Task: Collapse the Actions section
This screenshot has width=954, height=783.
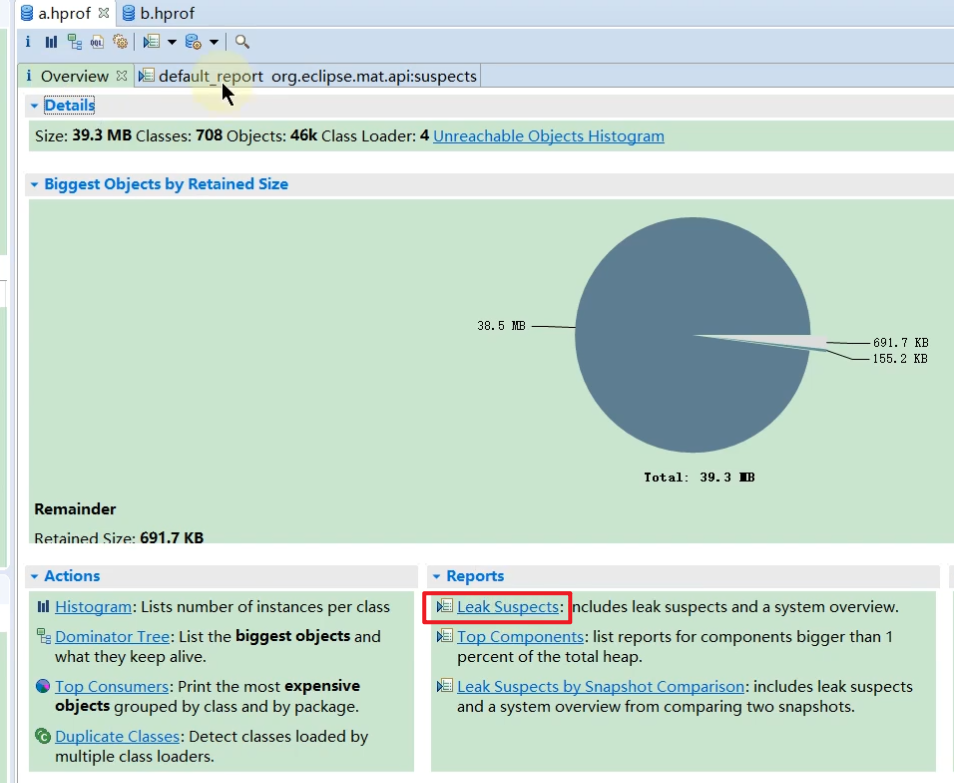Action: pos(34,576)
